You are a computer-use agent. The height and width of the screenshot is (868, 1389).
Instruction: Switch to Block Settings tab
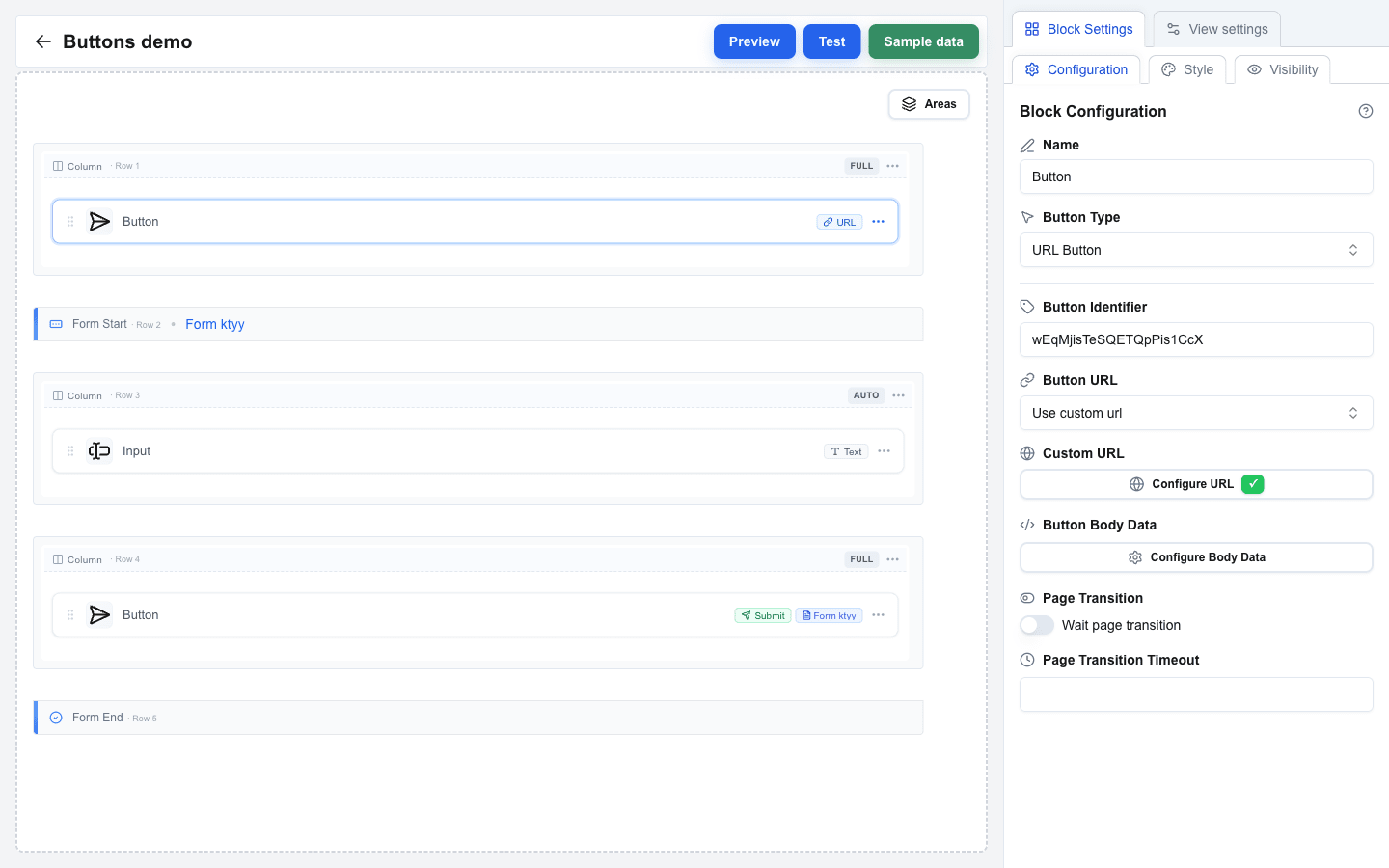[1078, 29]
